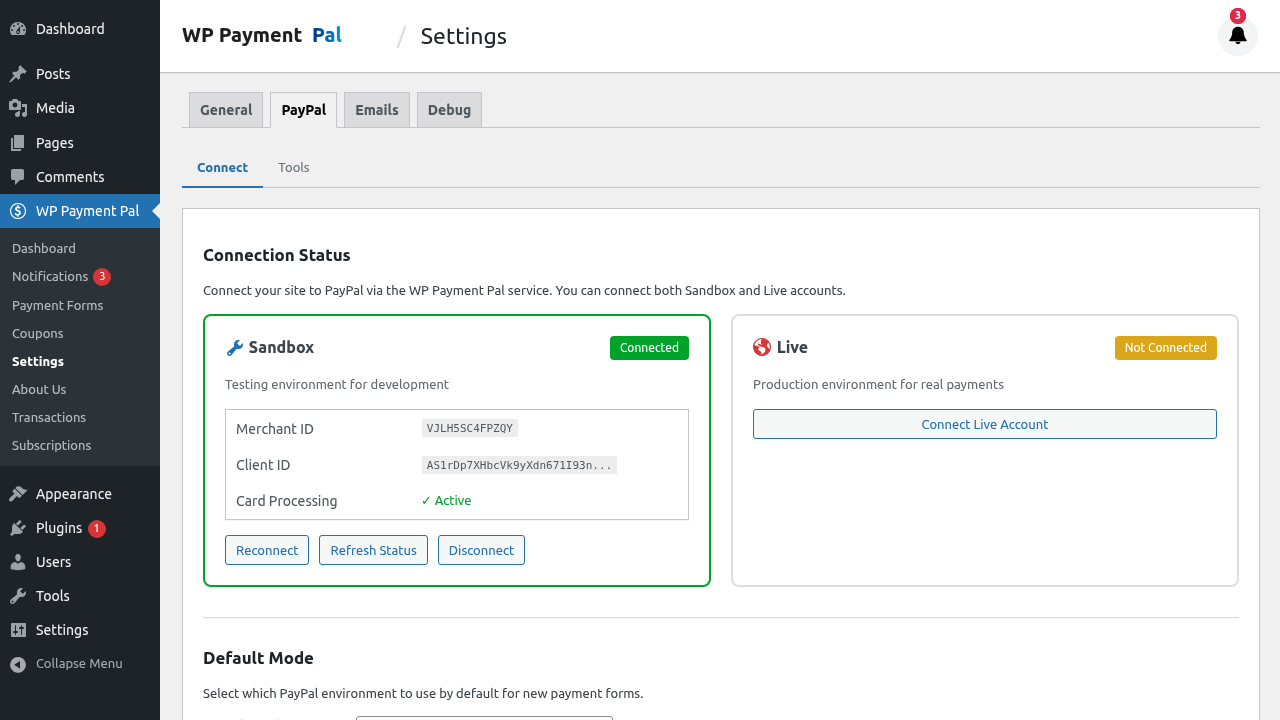
Task: Open the notifications bell with badge 3
Action: [1238, 36]
